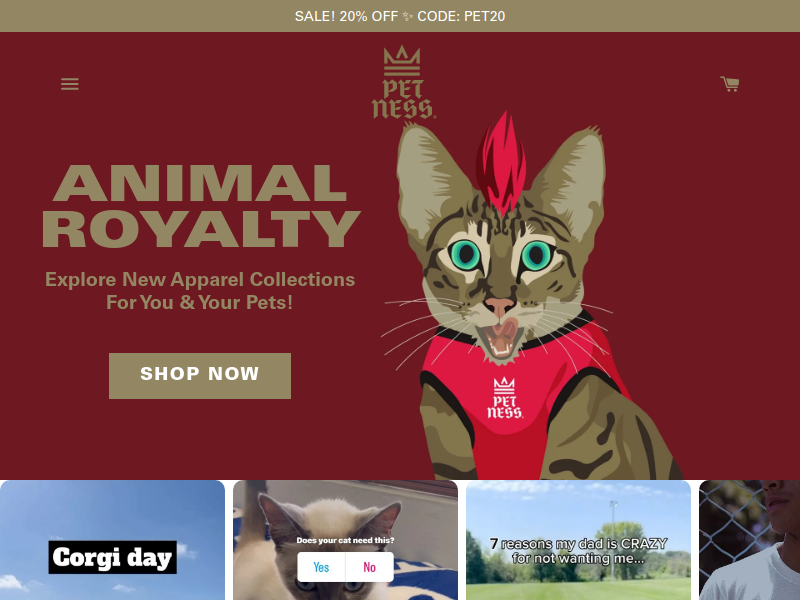Click the PET20 sale announcement banner

pos(400,16)
